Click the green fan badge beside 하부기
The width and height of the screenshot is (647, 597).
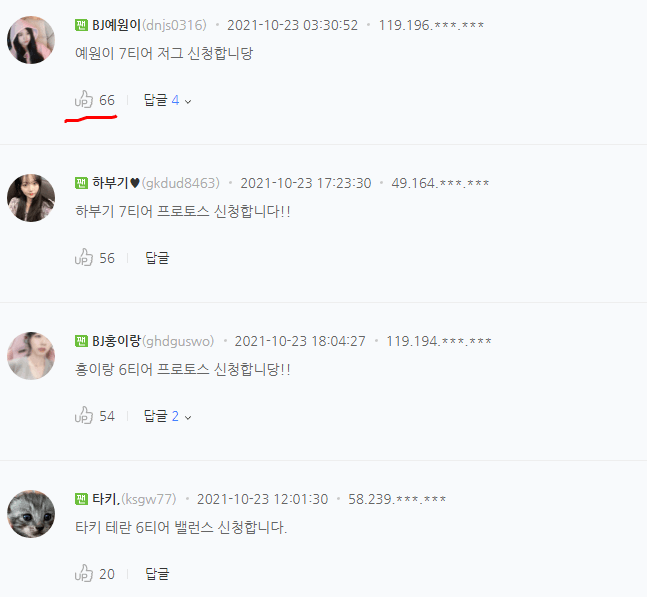click(81, 183)
